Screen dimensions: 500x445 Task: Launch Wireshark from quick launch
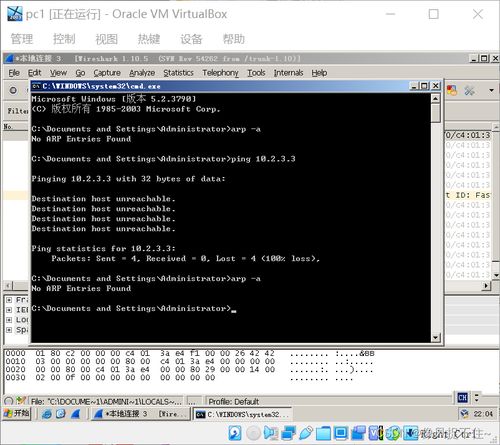point(75,414)
